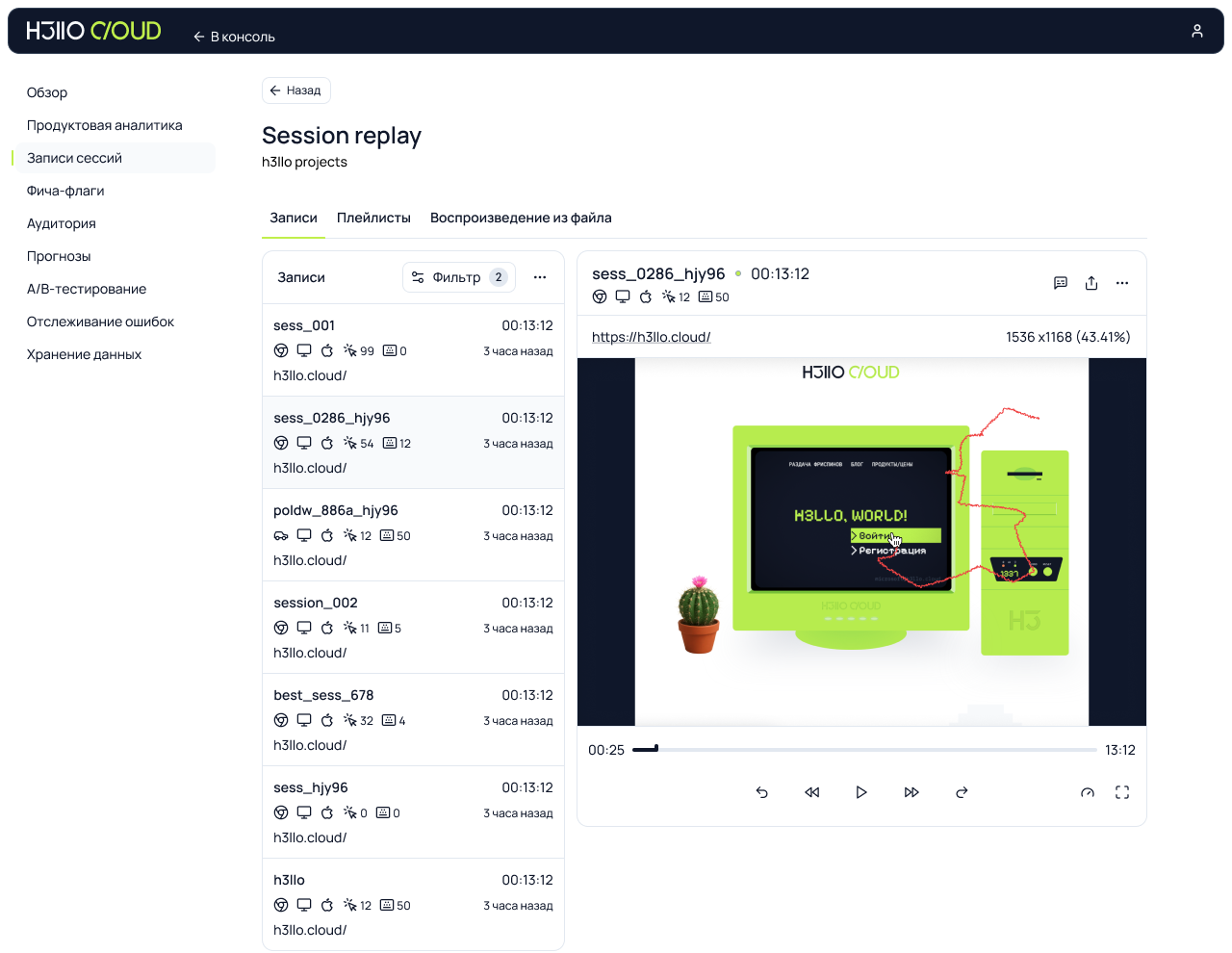Open the playback speed control
This screenshot has width=1232, height=953.
[1088, 792]
